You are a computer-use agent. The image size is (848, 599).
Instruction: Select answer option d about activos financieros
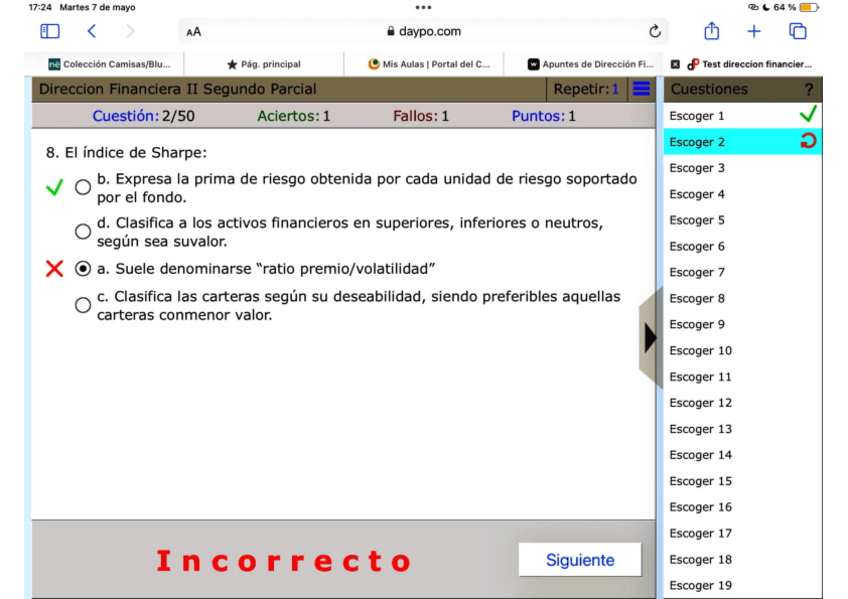point(82,231)
